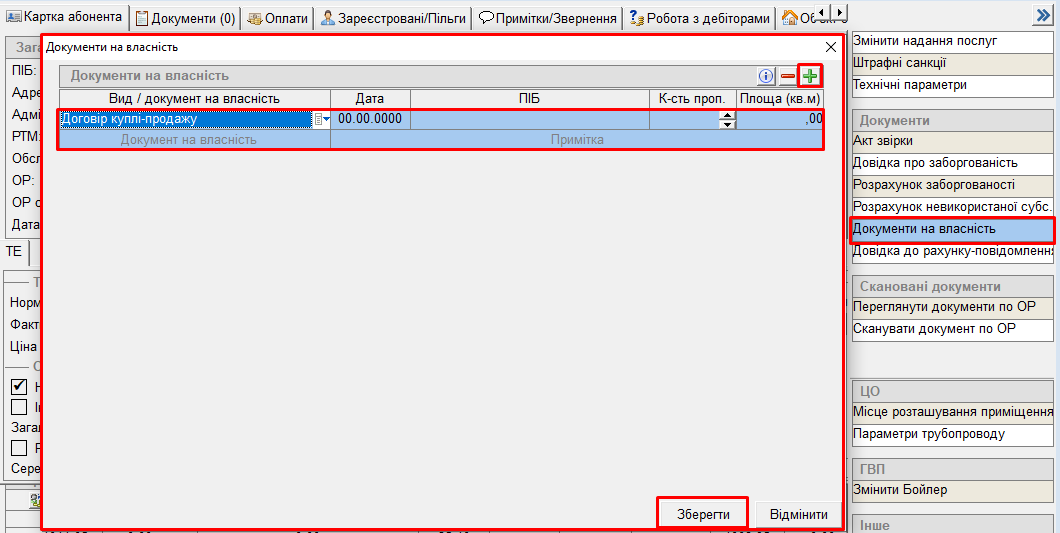This screenshot has height=533, width=1060.
Task: Remove the row with red minus icon
Action: click(x=788, y=76)
